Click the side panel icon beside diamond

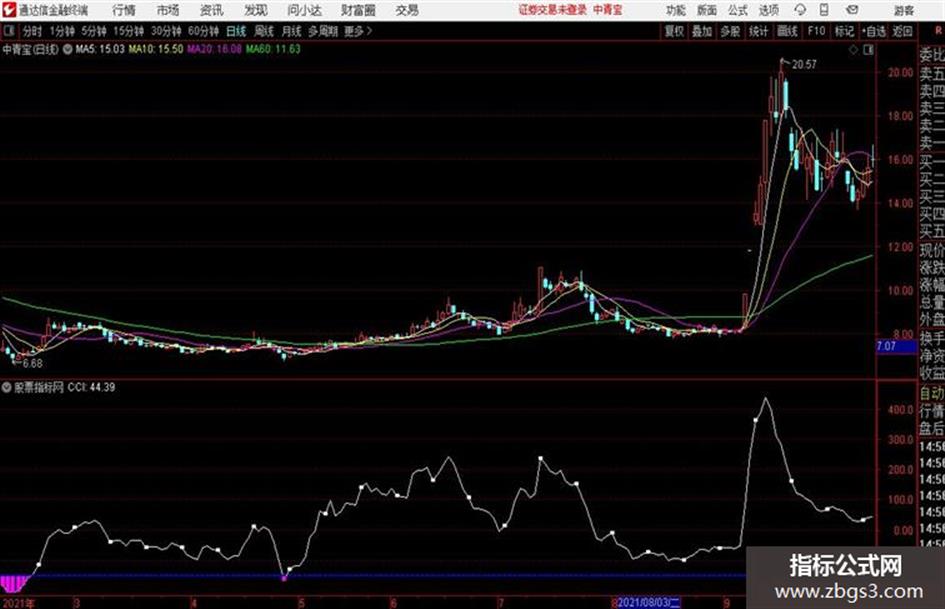pyautogui.click(x=868, y=50)
